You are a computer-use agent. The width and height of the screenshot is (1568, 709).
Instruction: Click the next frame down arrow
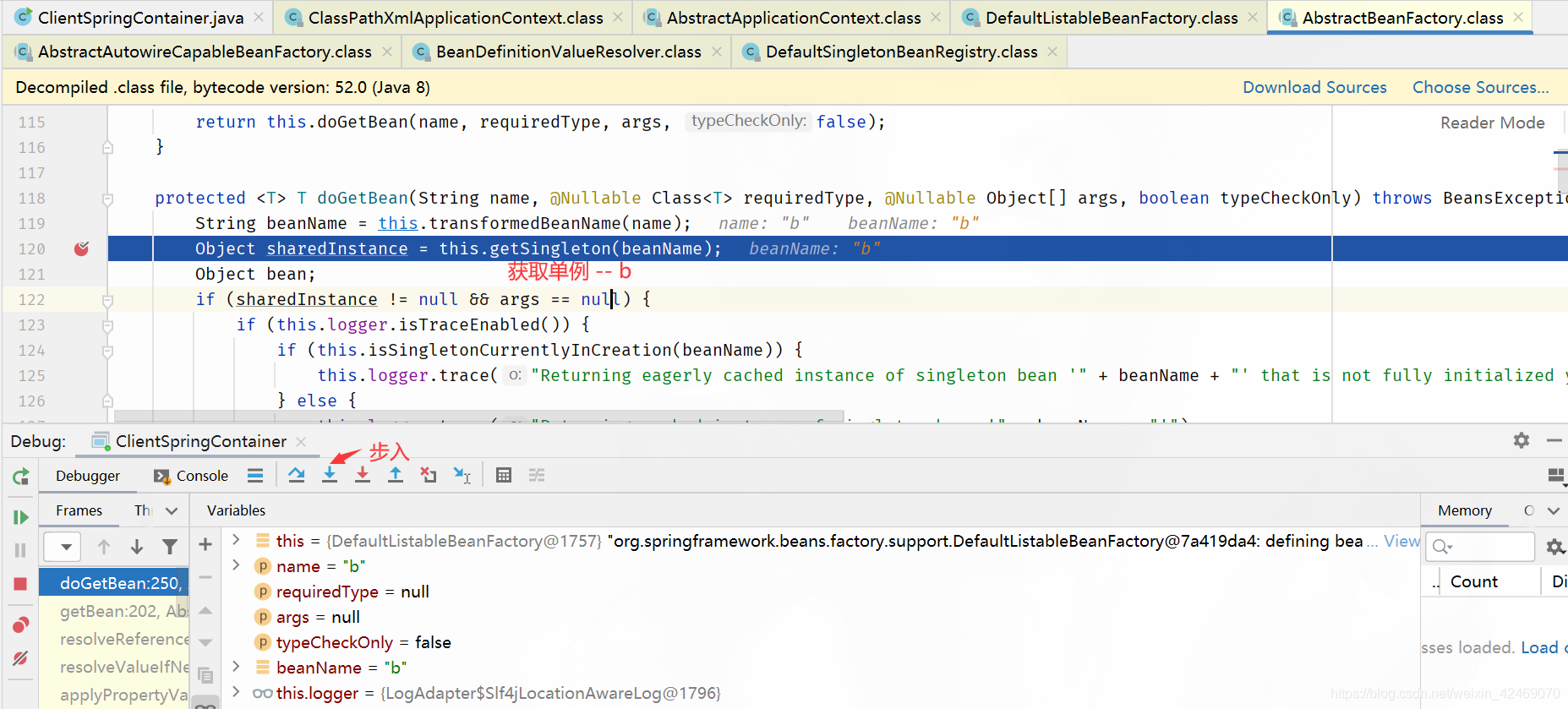pyautogui.click(x=137, y=547)
